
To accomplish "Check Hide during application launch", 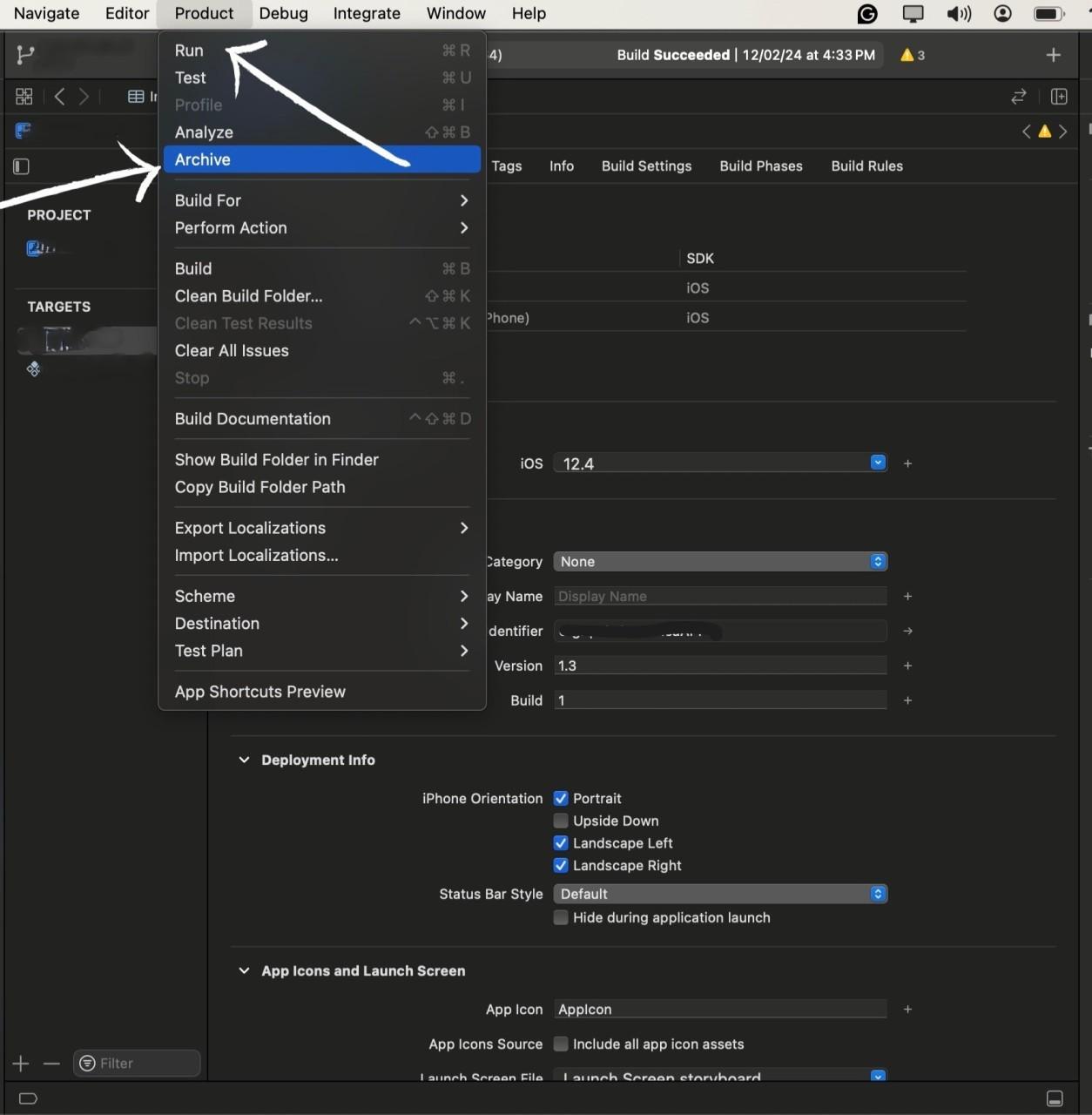I will 562,918.
